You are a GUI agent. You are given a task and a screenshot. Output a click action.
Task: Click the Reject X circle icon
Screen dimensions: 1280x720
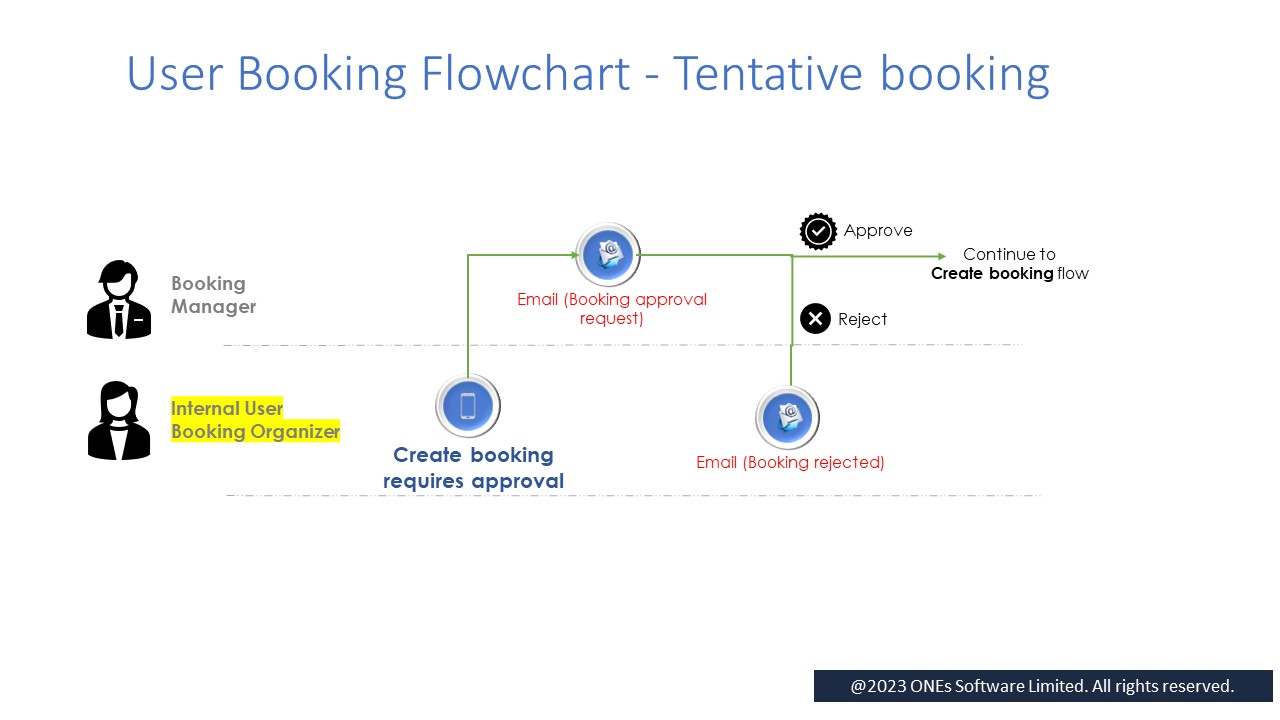tap(816, 319)
